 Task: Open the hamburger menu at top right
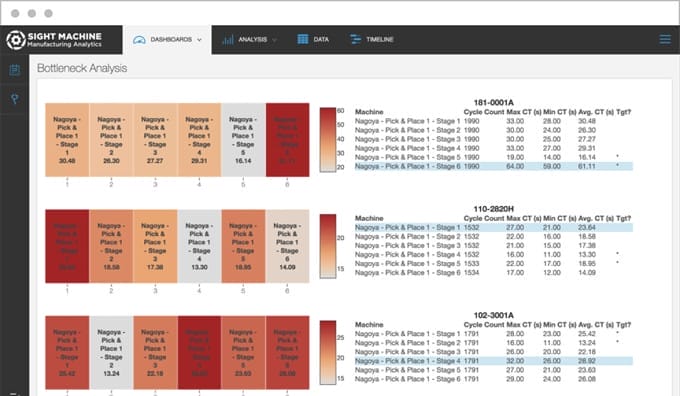(665, 39)
